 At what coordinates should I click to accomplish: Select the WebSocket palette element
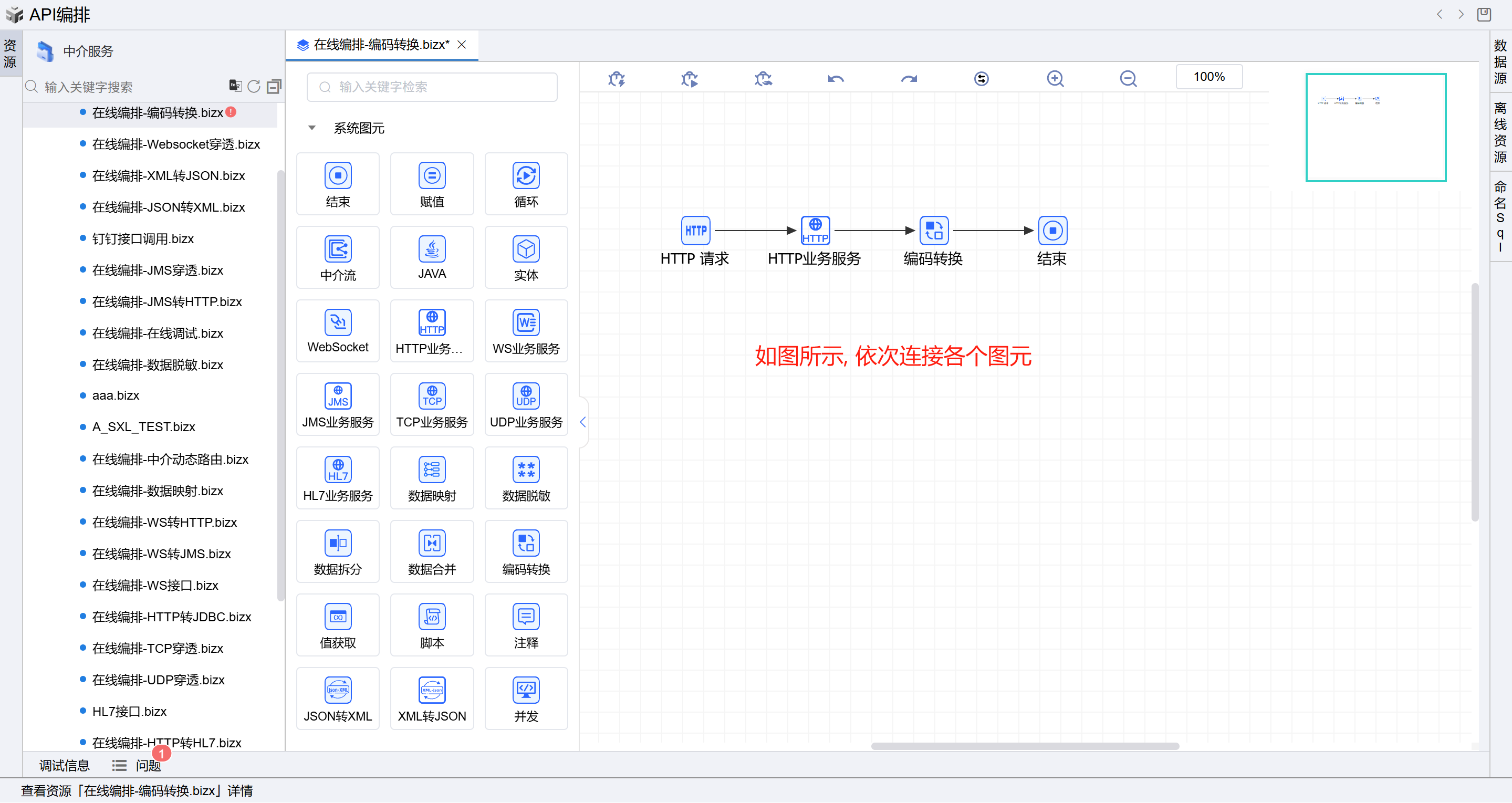(x=338, y=331)
